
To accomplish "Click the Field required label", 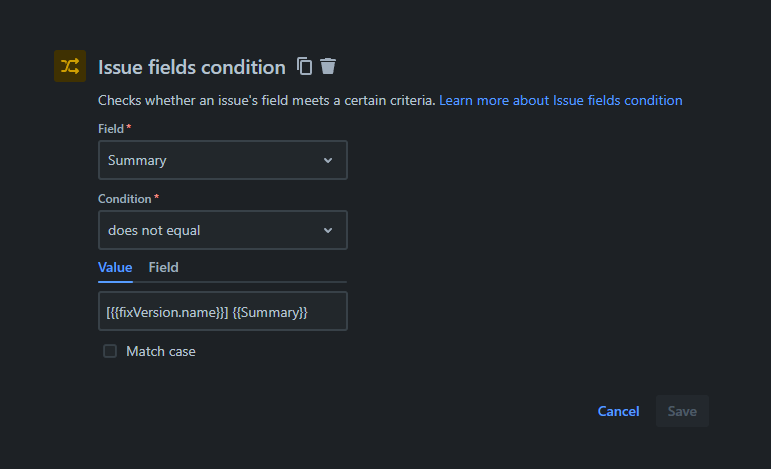I will [114, 129].
